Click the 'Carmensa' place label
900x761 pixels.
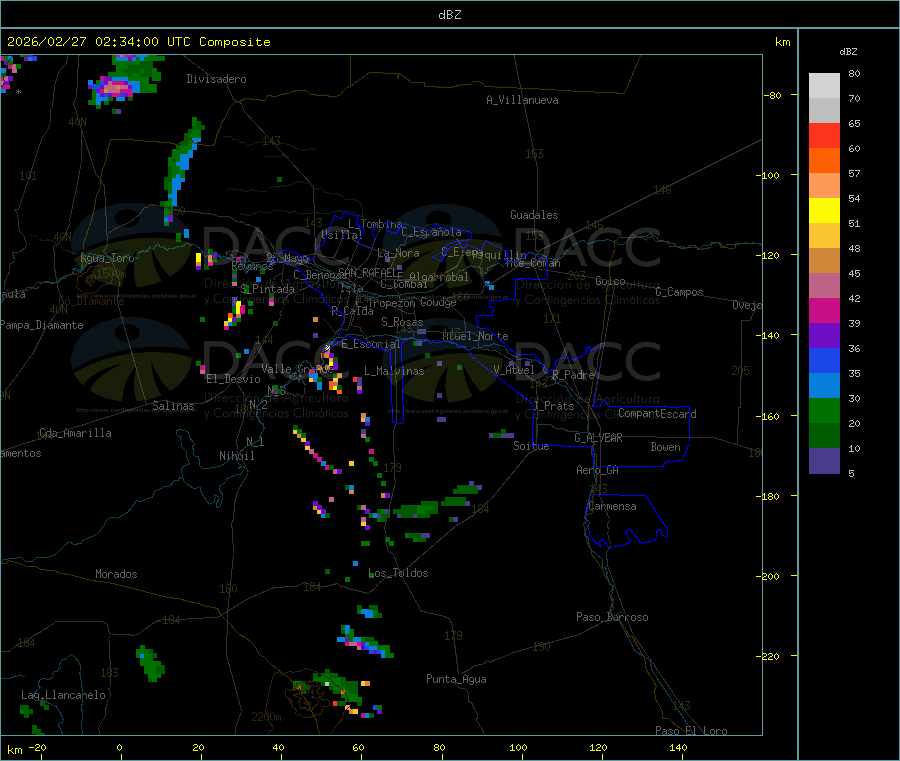tap(612, 506)
